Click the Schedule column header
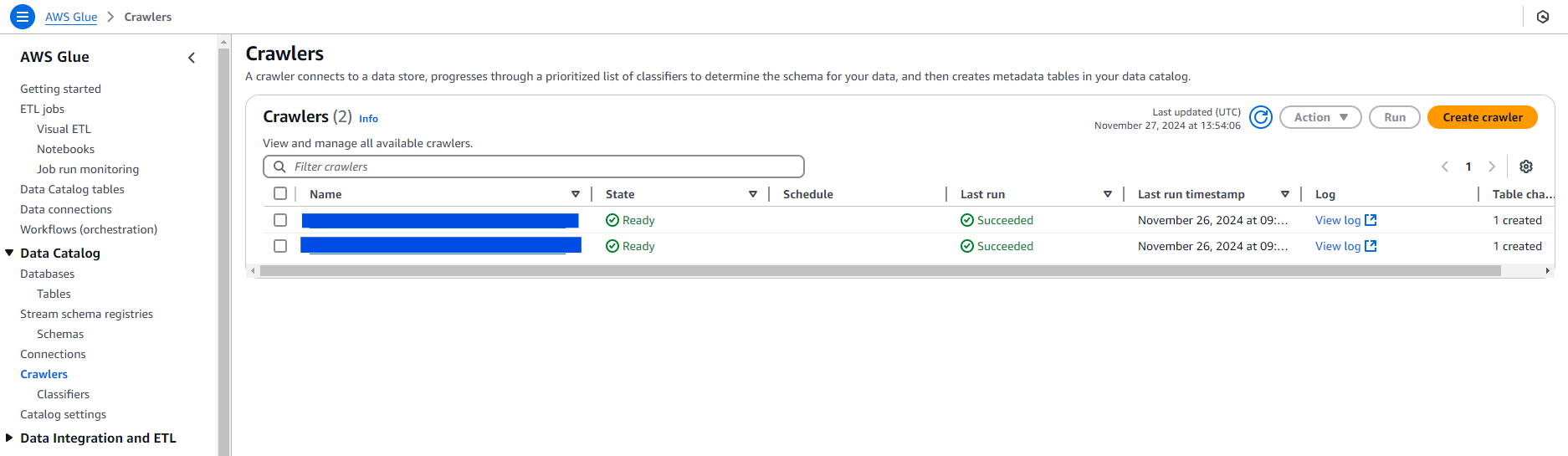This screenshot has width=1568, height=456. point(808,194)
